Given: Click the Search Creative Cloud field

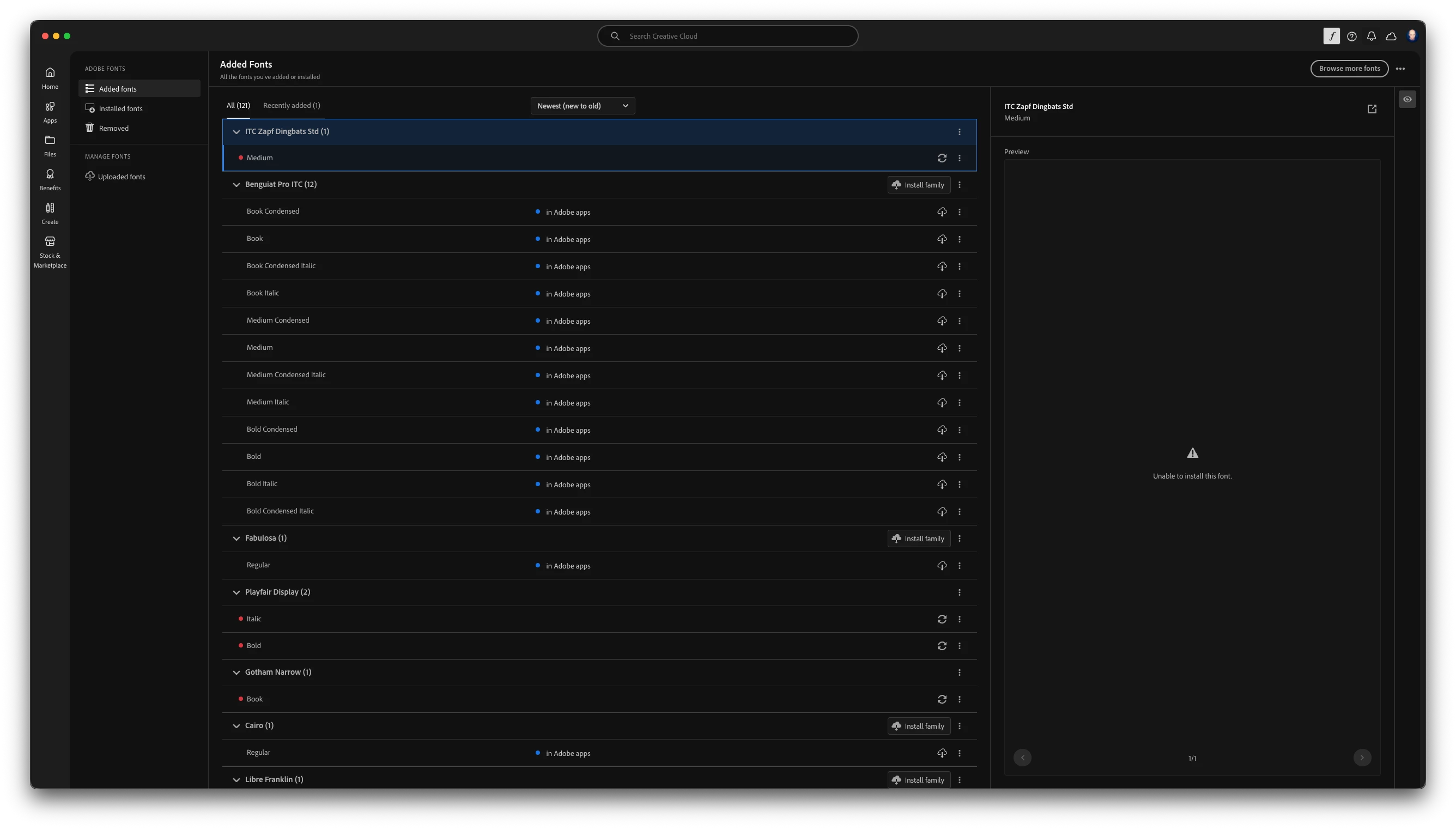Looking at the screenshot, I should coord(727,36).
